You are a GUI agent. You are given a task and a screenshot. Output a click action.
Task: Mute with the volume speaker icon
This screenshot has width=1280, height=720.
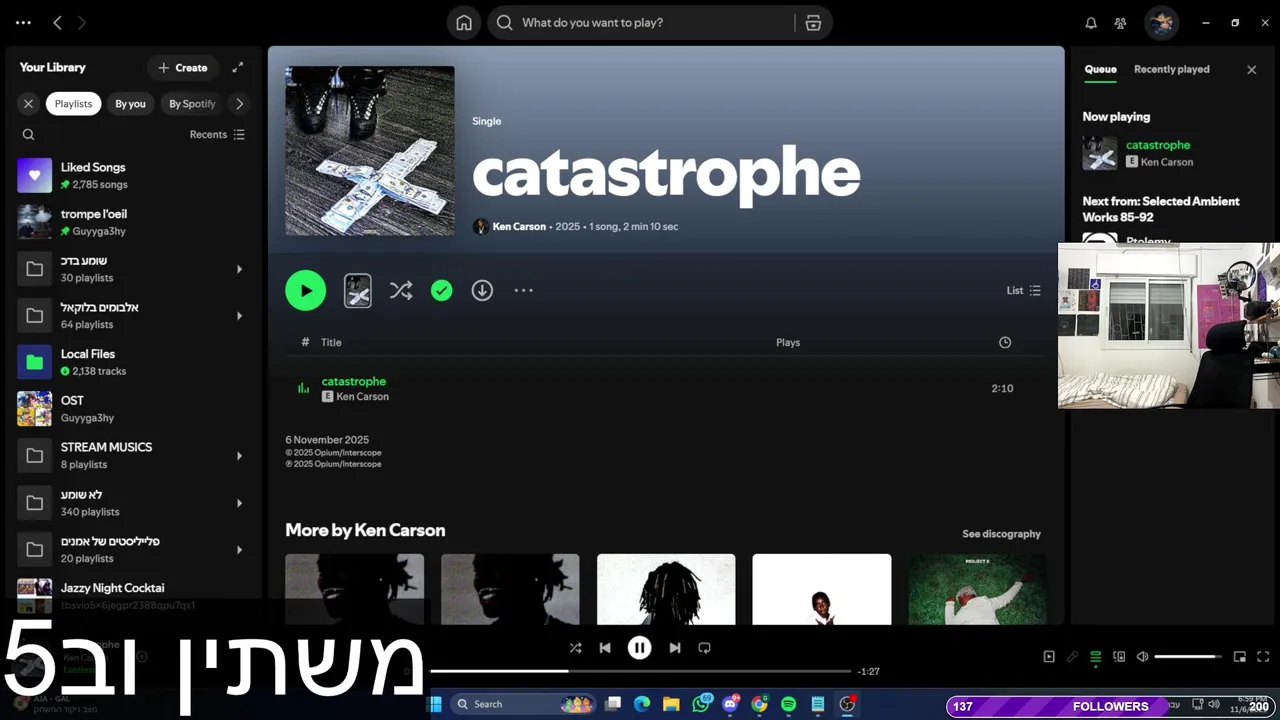pyautogui.click(x=1143, y=657)
